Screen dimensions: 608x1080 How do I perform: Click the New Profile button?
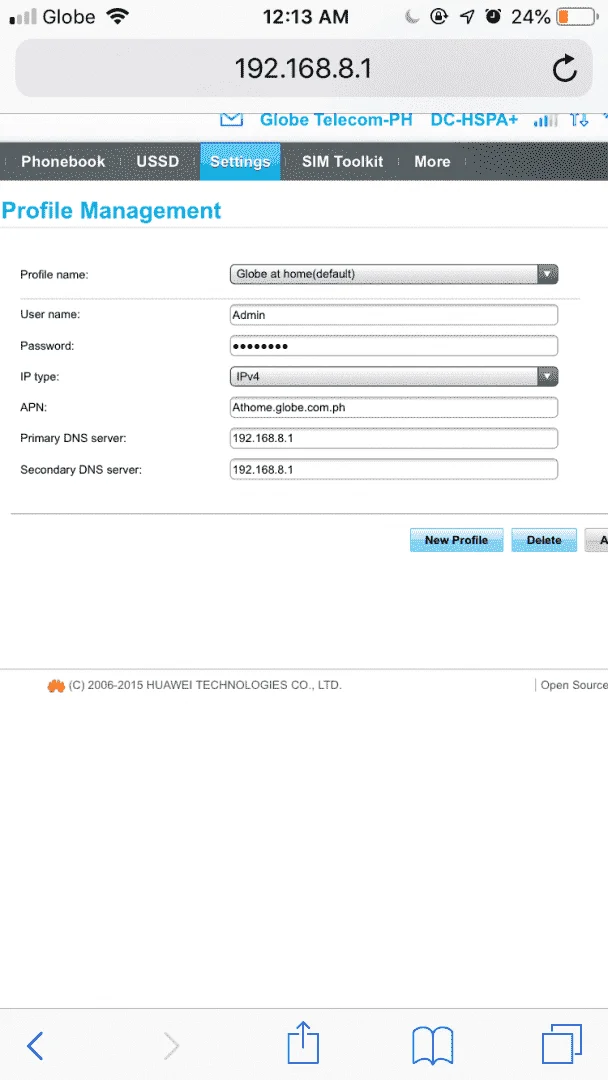pyautogui.click(x=457, y=540)
